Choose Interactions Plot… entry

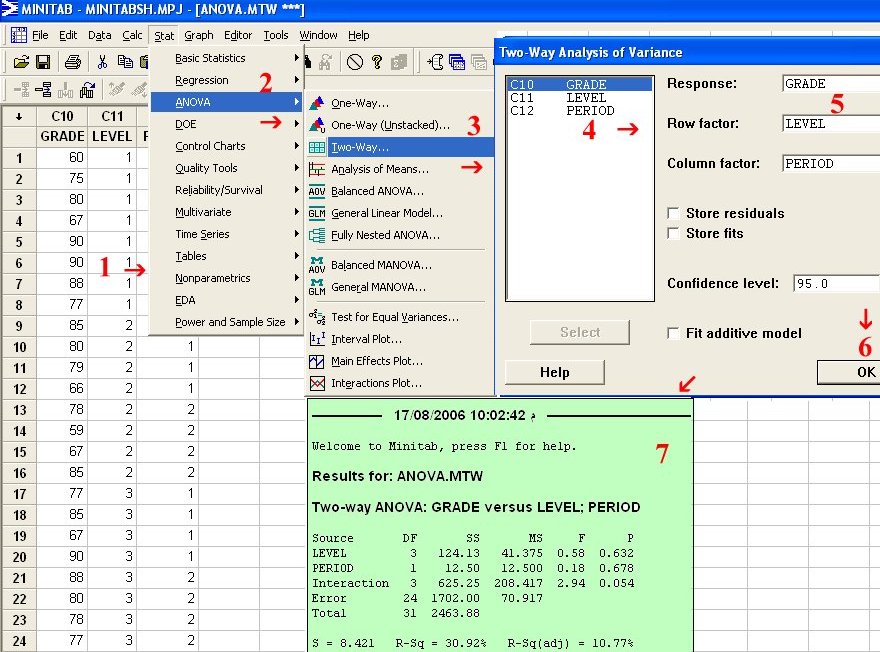pos(376,383)
